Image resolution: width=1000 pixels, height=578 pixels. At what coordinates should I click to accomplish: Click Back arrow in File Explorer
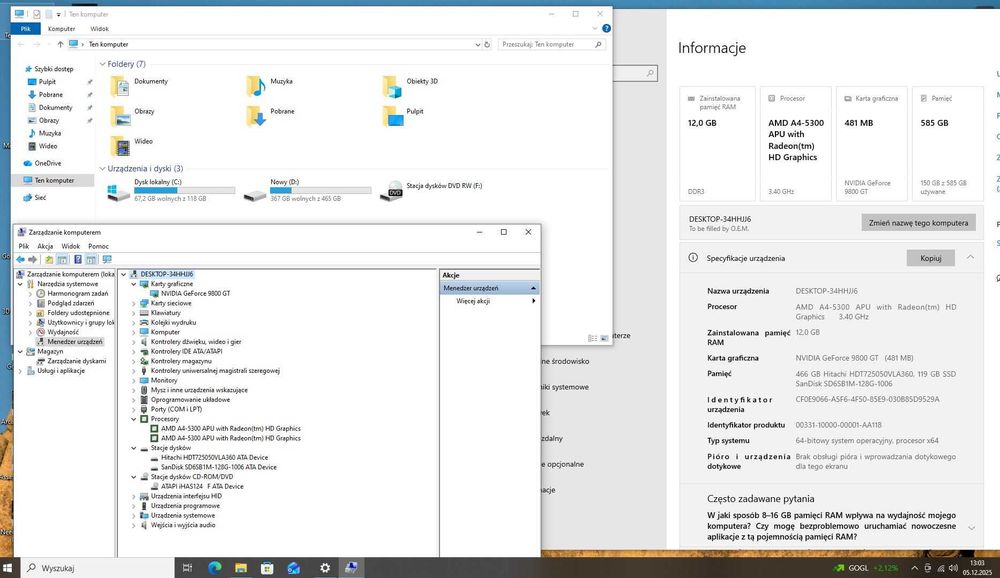point(20,44)
